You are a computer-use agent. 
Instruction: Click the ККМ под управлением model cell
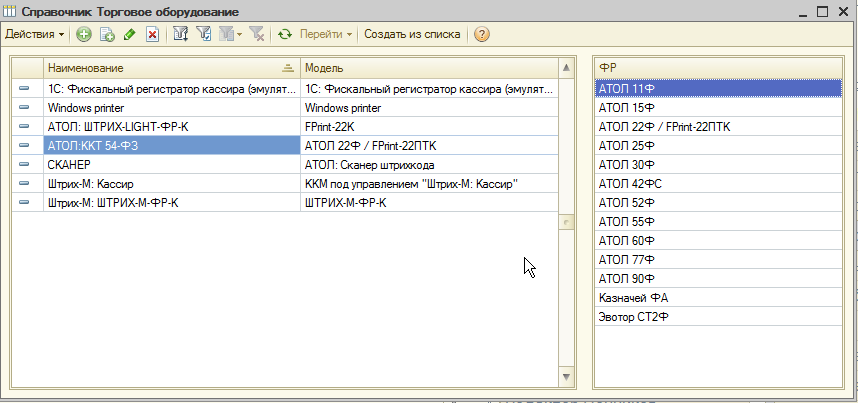(x=430, y=184)
